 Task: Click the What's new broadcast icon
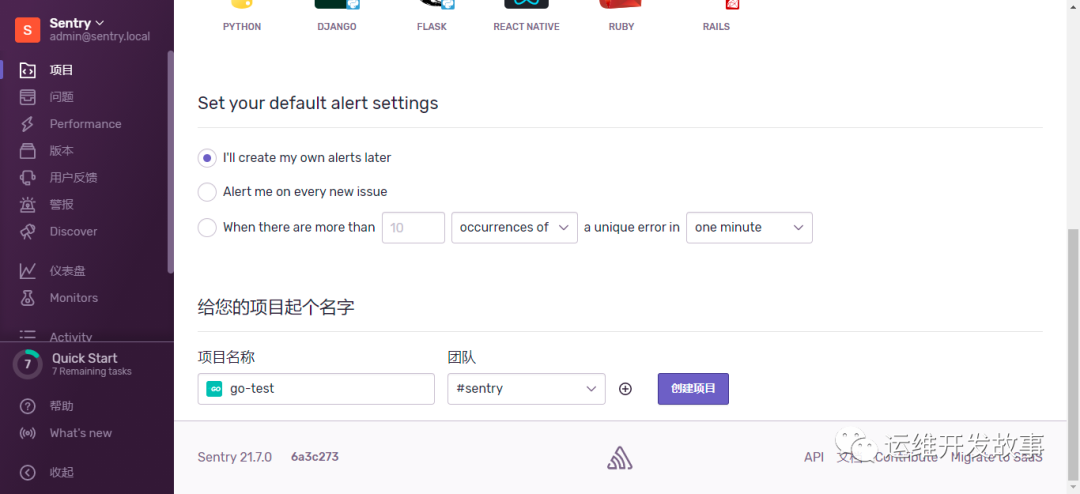coord(28,433)
